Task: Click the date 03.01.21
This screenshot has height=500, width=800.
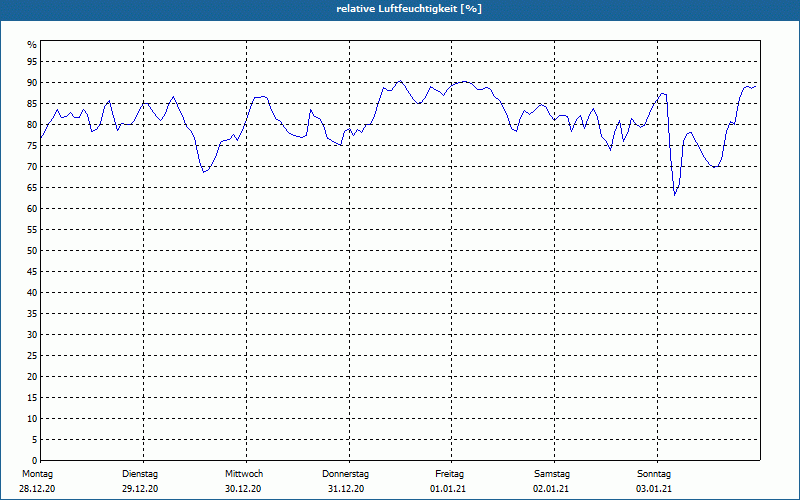Action: coord(654,489)
